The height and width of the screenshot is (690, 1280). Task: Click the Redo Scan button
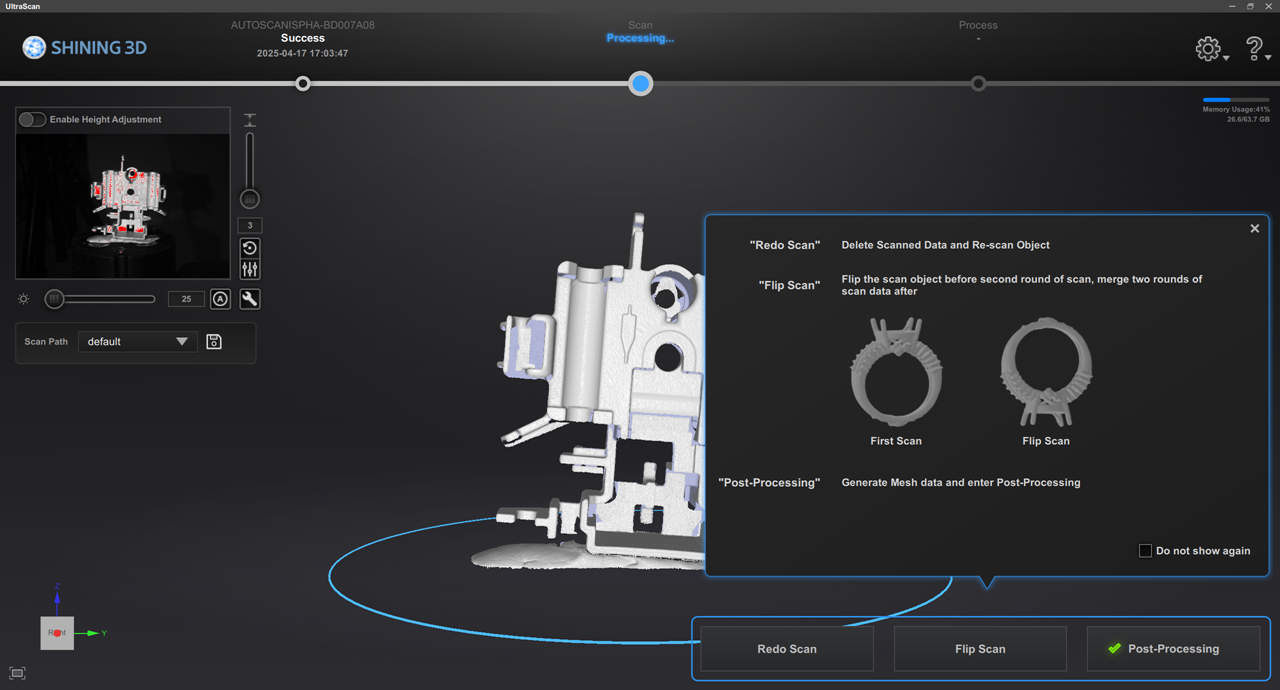[x=786, y=649]
